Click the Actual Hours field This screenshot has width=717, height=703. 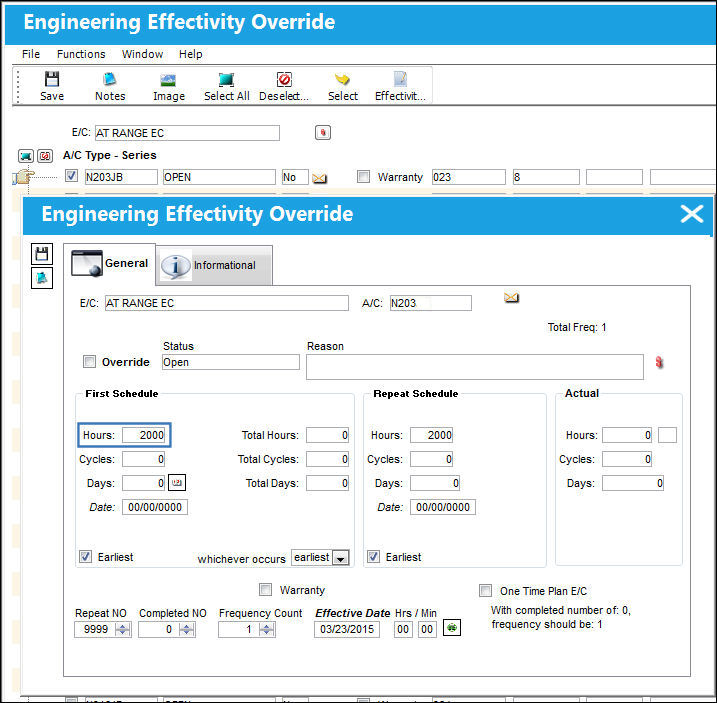[x=627, y=435]
